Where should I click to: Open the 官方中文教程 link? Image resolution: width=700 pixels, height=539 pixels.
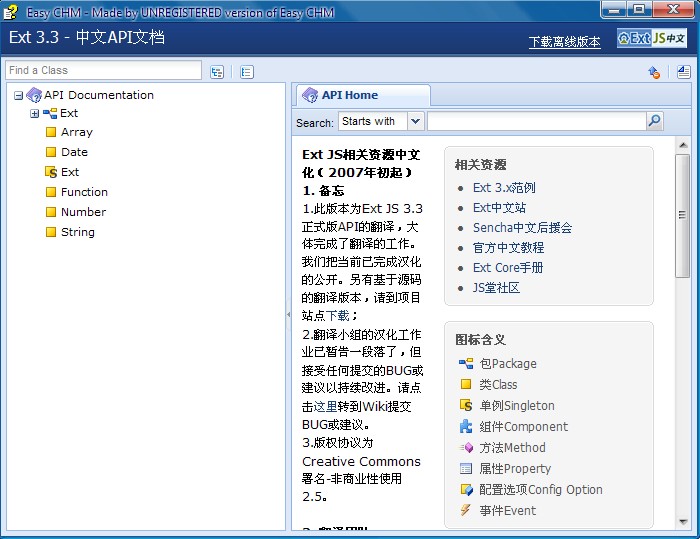click(x=508, y=247)
